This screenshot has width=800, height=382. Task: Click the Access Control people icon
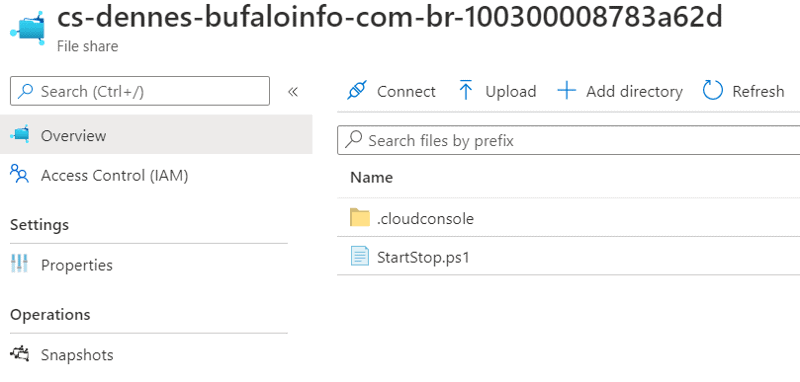[x=19, y=174]
